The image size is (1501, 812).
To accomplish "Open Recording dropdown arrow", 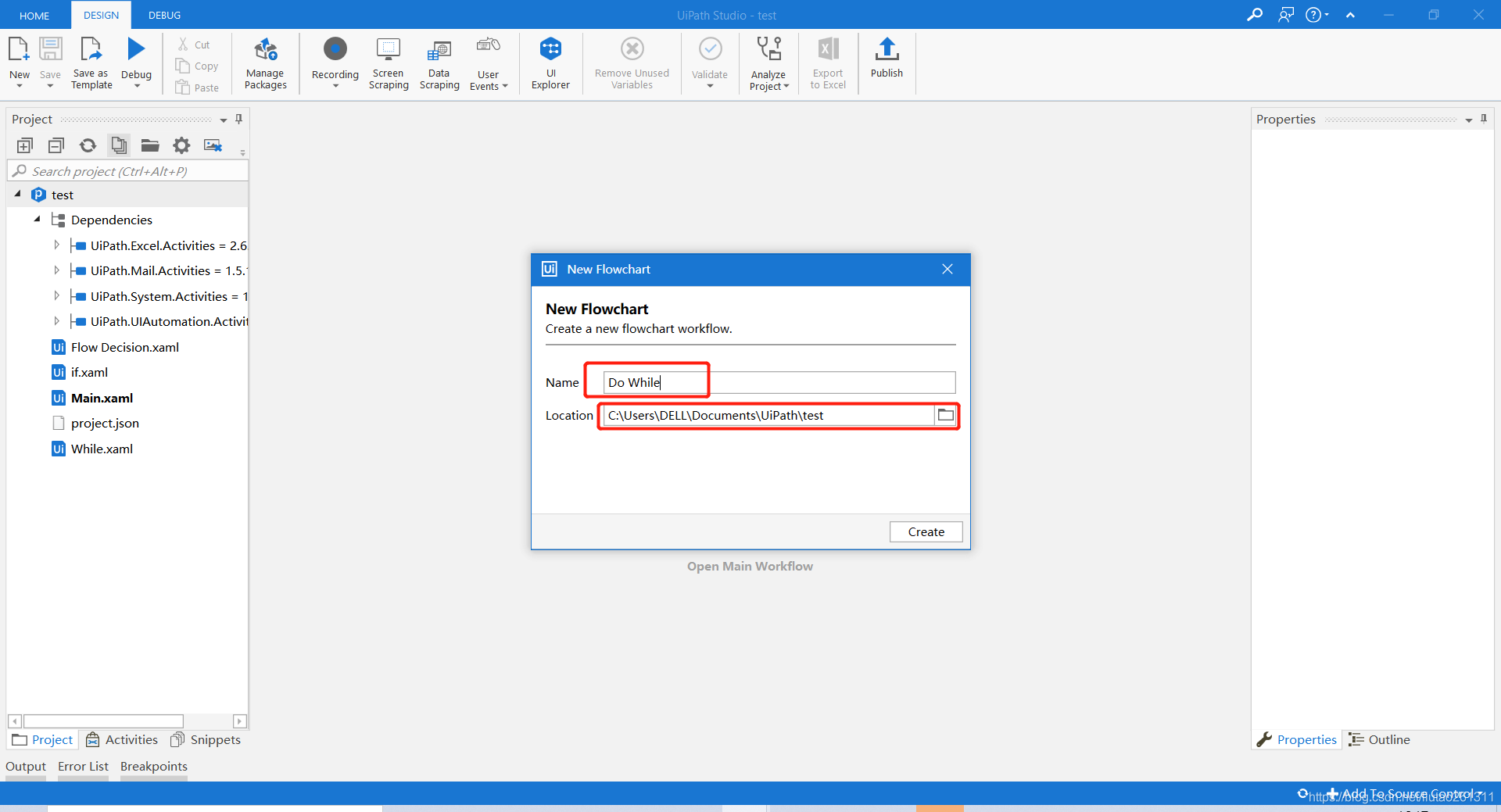I will pos(335,85).
